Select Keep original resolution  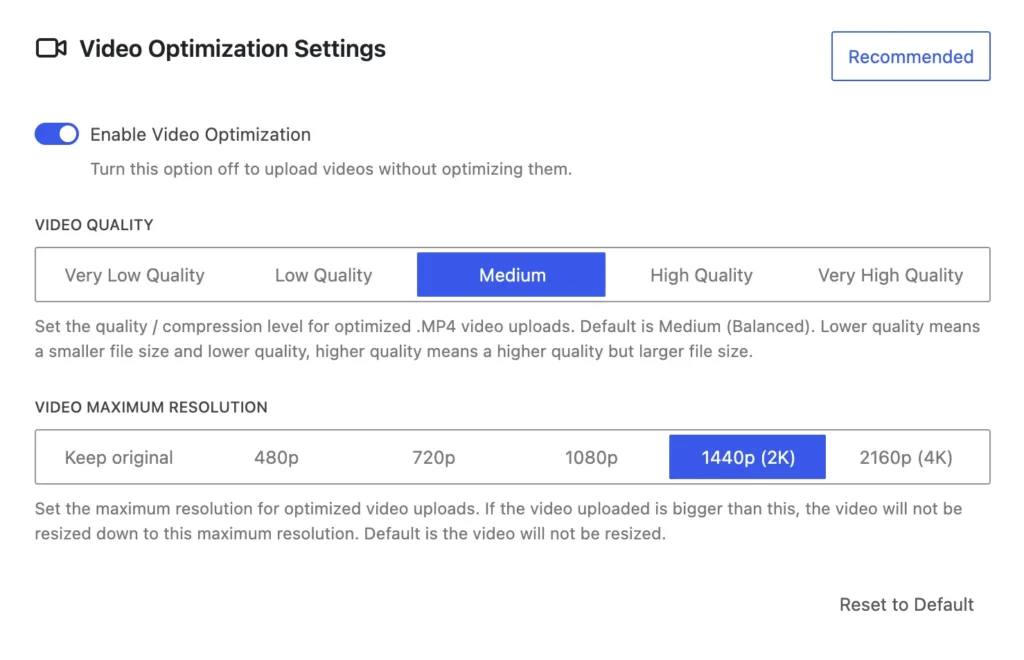pyautogui.click(x=118, y=458)
